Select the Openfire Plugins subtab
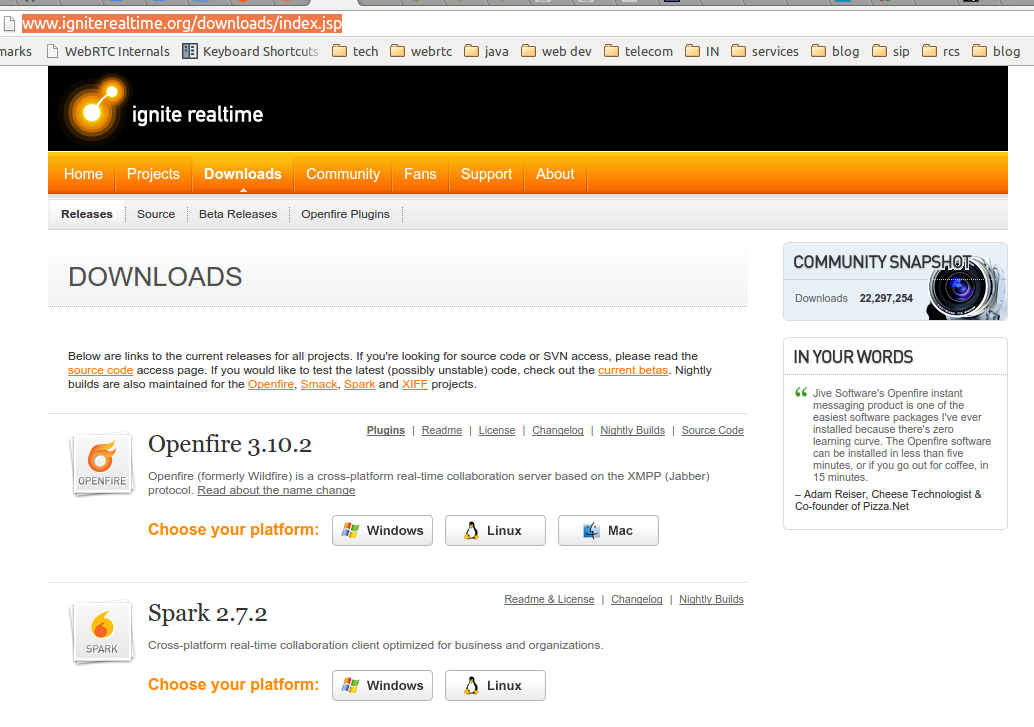 coord(345,214)
